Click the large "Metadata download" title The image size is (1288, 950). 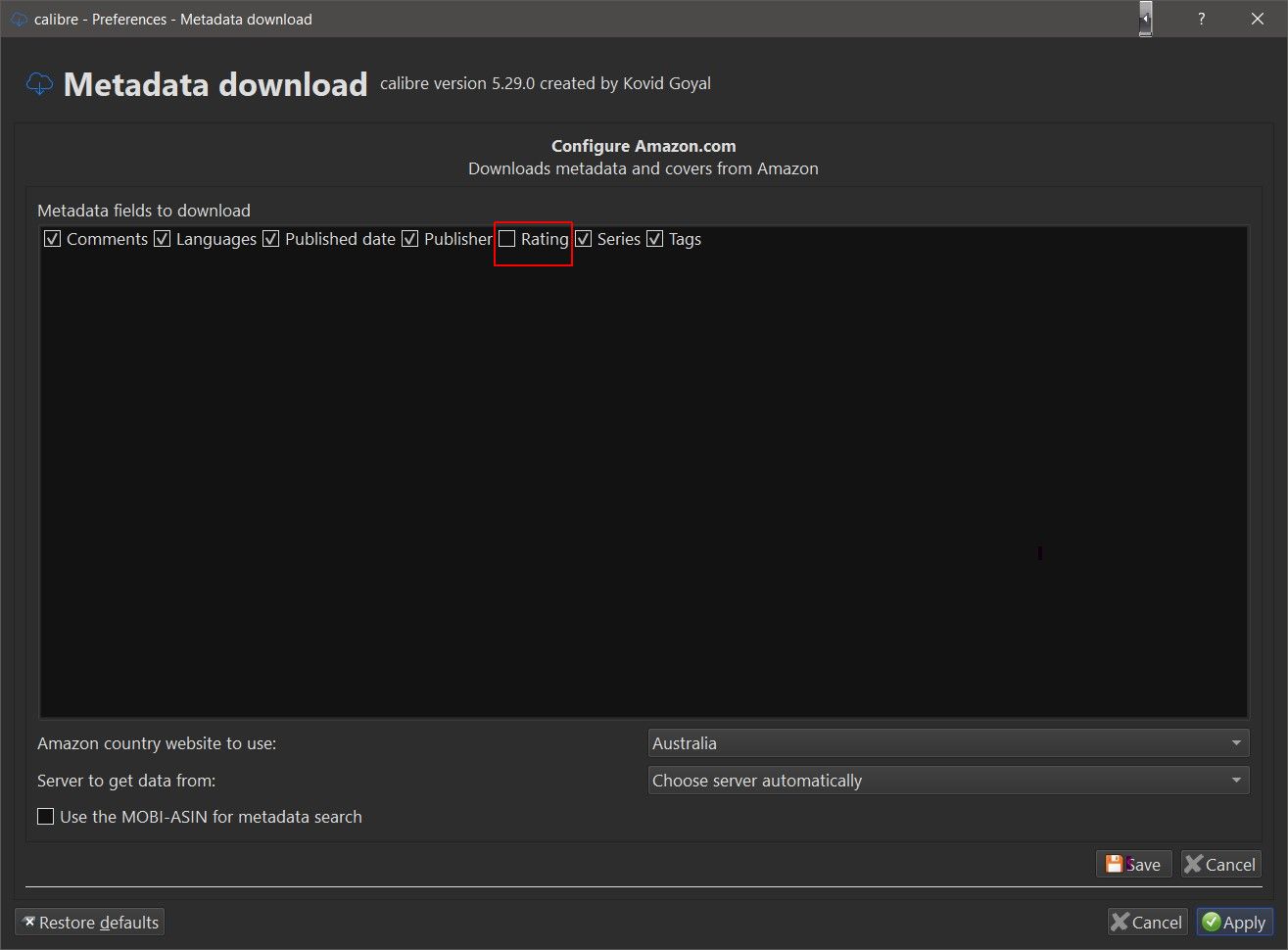click(215, 84)
